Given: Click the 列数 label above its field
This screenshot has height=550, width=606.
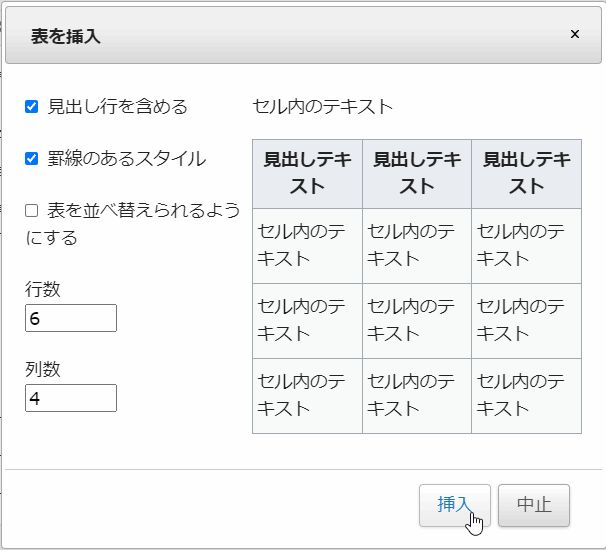Looking at the screenshot, I should [43, 369].
